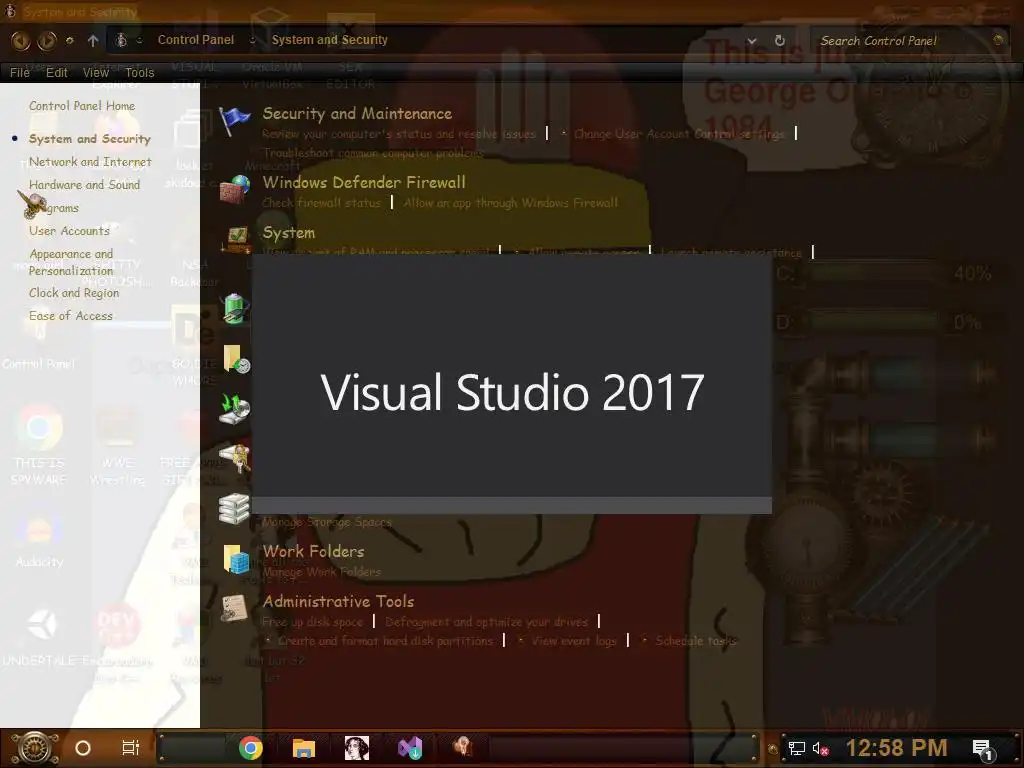Click Change User Account Control settings
Screen dimensions: 1024x768
[x=679, y=134]
